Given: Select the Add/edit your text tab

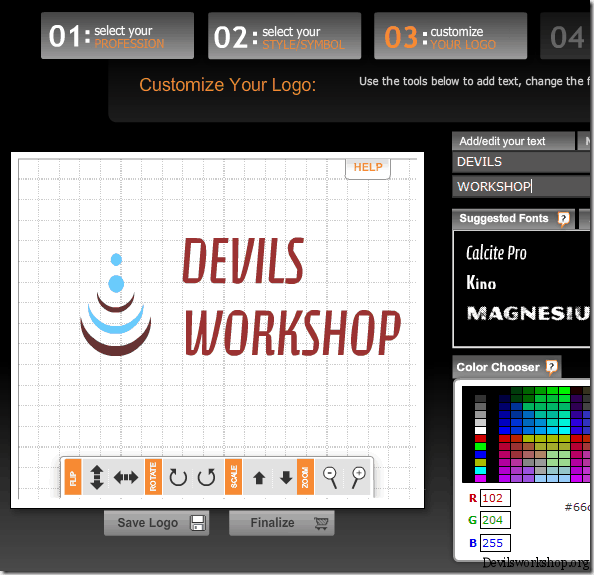Looking at the screenshot, I should [x=513, y=141].
